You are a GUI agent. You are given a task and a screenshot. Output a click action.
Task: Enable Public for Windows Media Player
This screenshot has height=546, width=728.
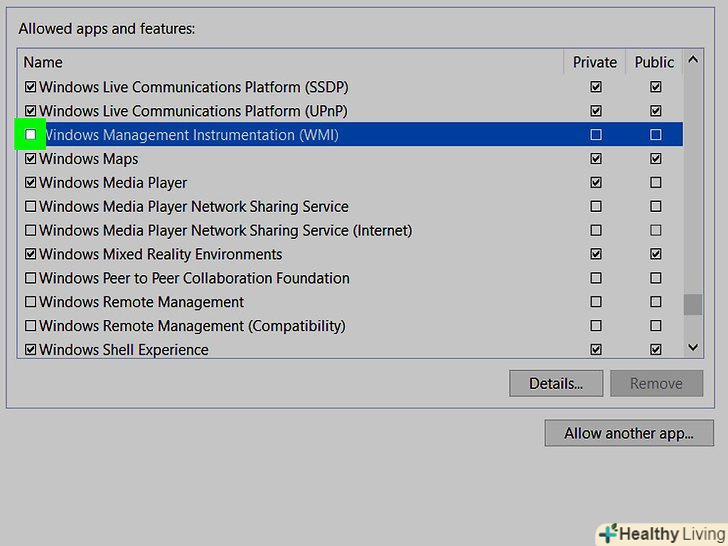pyautogui.click(x=656, y=182)
